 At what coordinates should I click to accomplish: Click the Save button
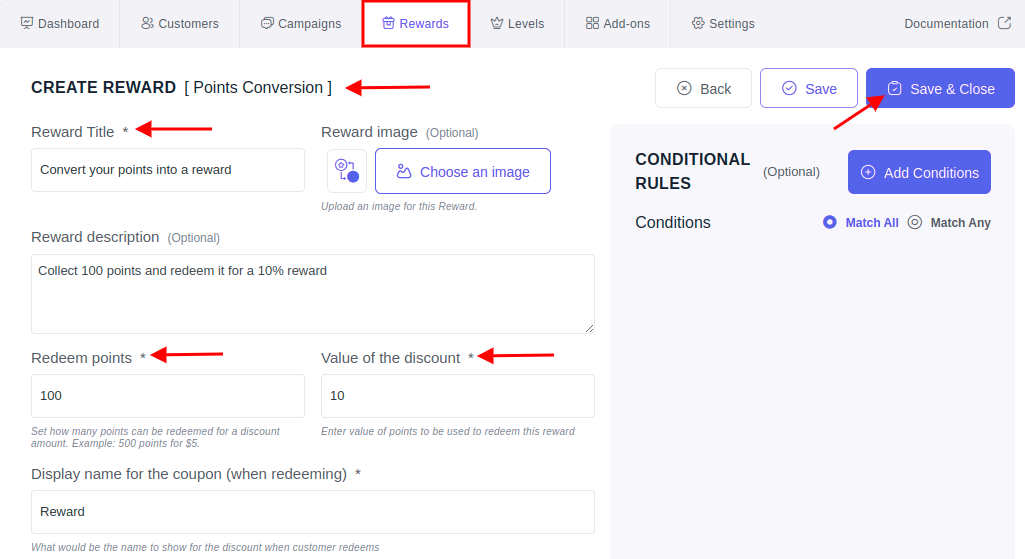pos(809,88)
